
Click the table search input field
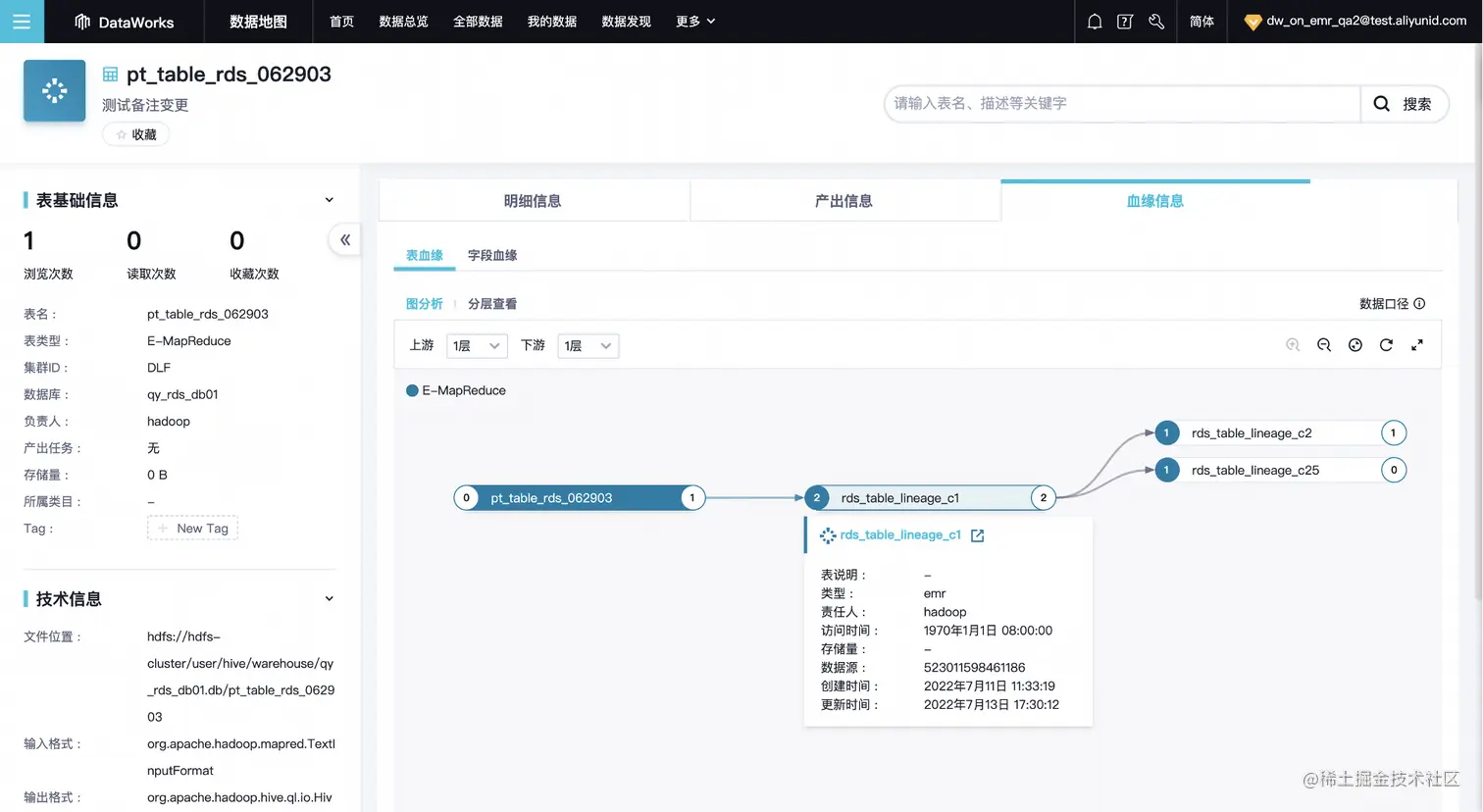1123,104
